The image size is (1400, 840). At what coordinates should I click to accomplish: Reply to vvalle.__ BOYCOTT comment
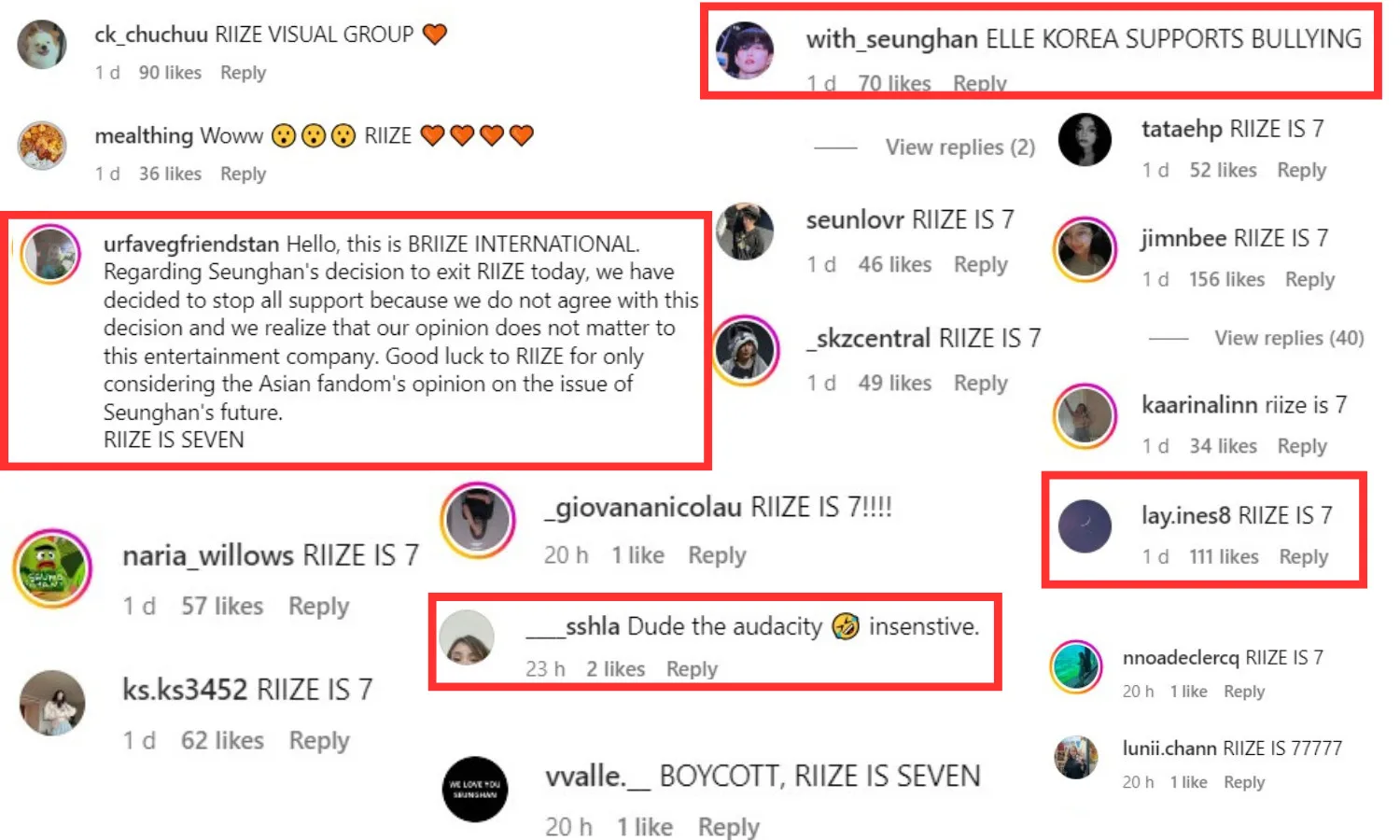(729, 827)
